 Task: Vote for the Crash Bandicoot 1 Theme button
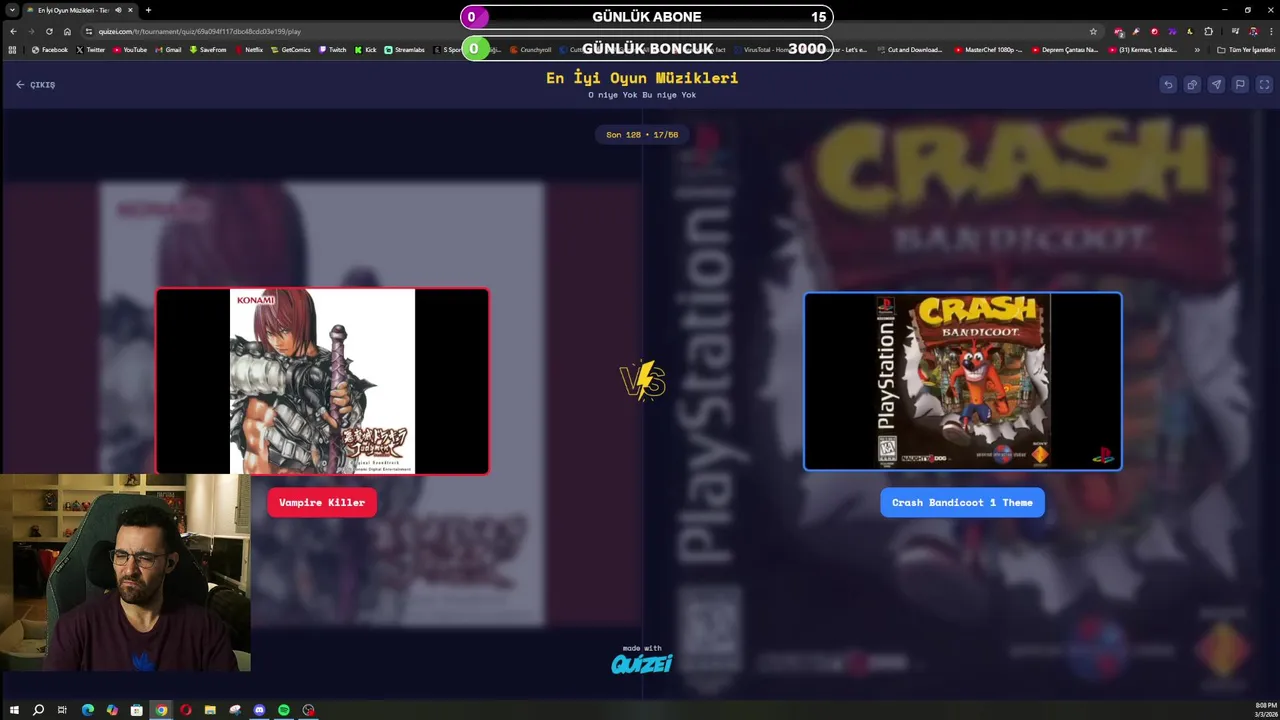(962, 503)
